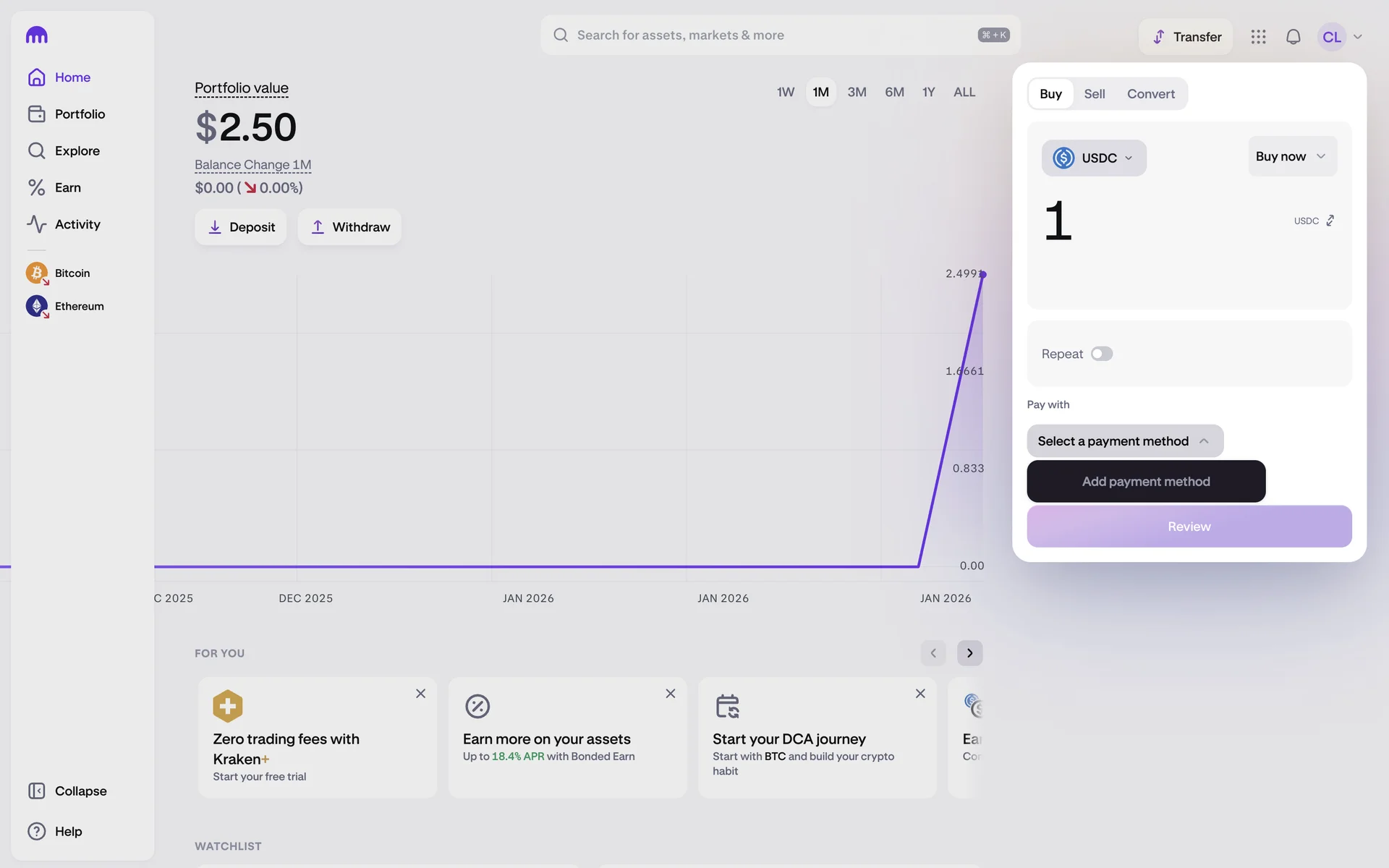This screenshot has height=868, width=1389.
Task: Open Select a payment method dropdown
Action: coord(1124,441)
